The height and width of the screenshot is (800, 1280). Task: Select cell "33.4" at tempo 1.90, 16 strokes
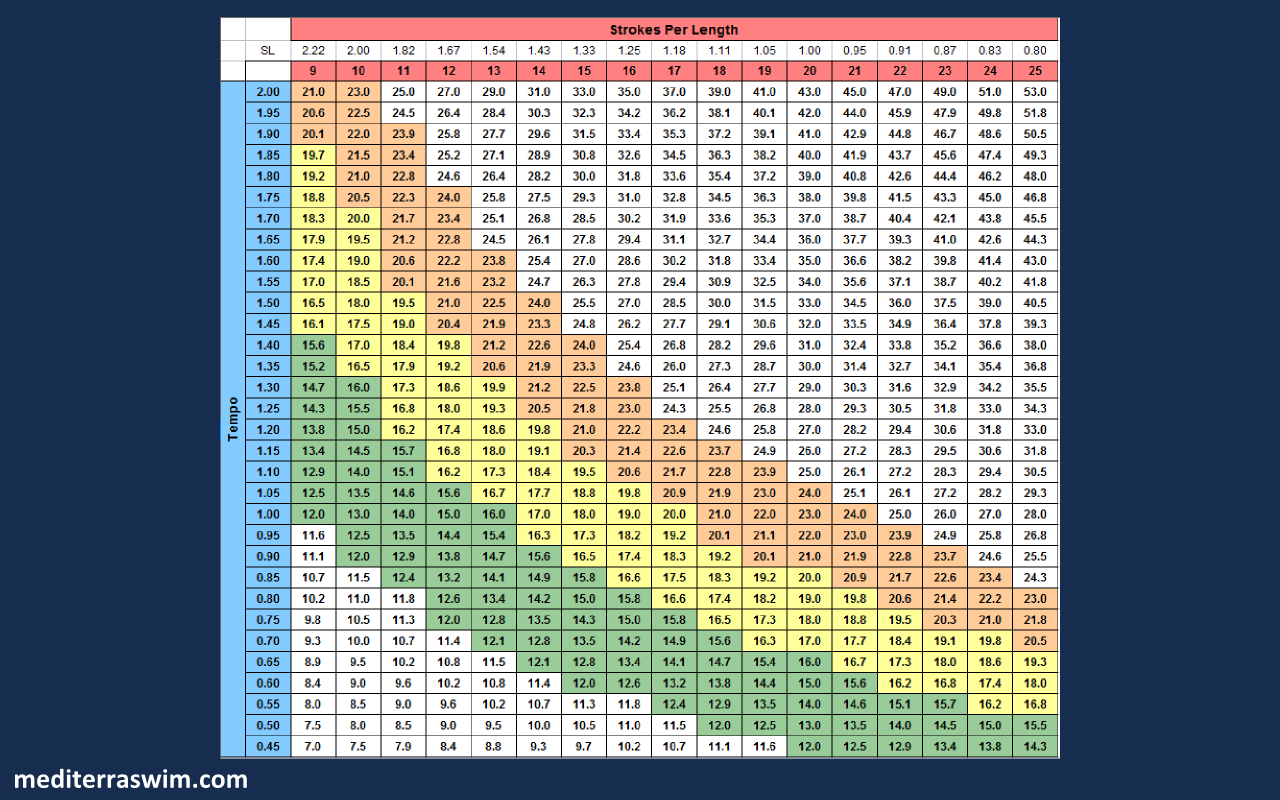[x=629, y=134]
